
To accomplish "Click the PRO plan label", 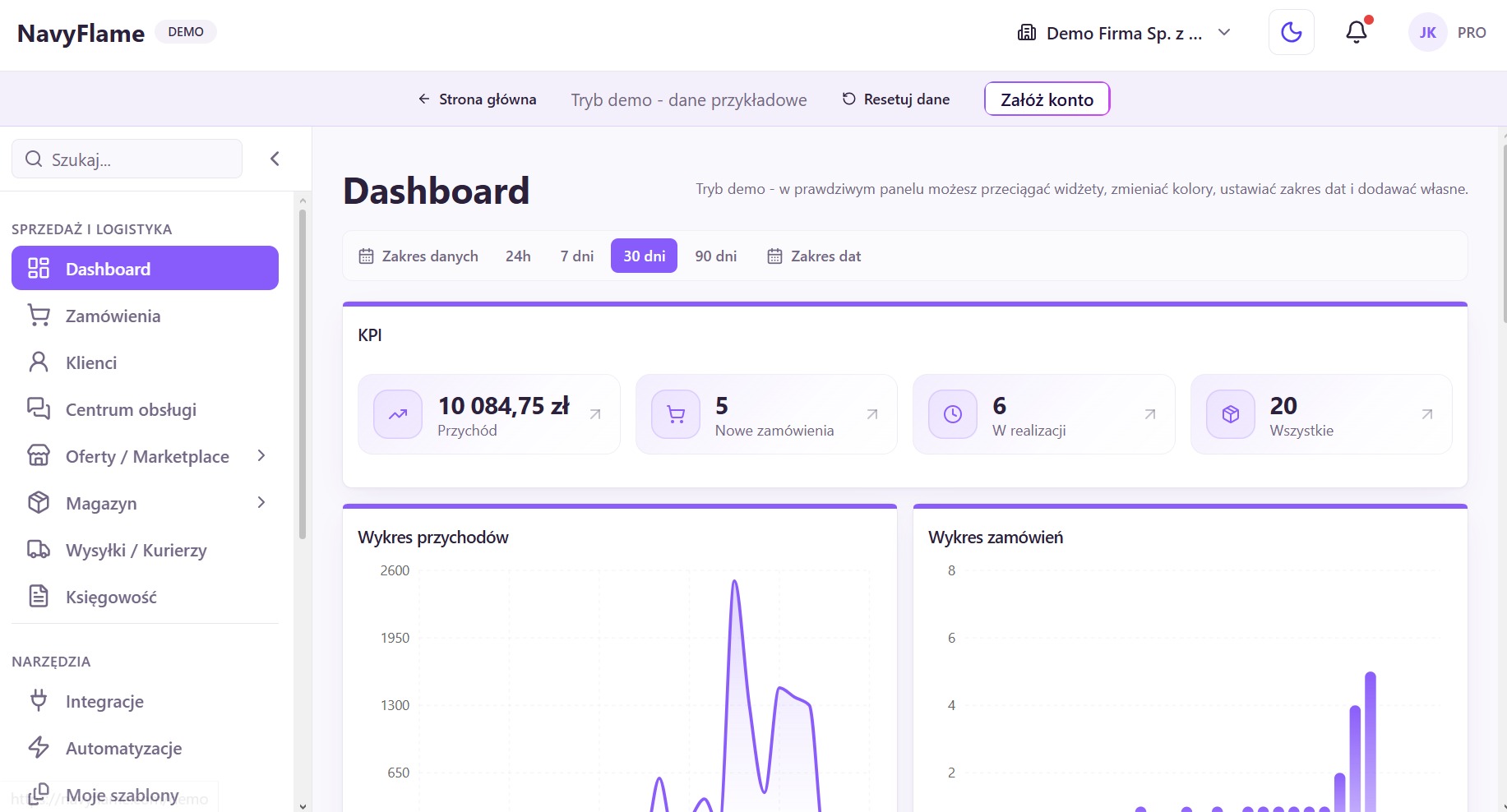I will (1472, 33).
